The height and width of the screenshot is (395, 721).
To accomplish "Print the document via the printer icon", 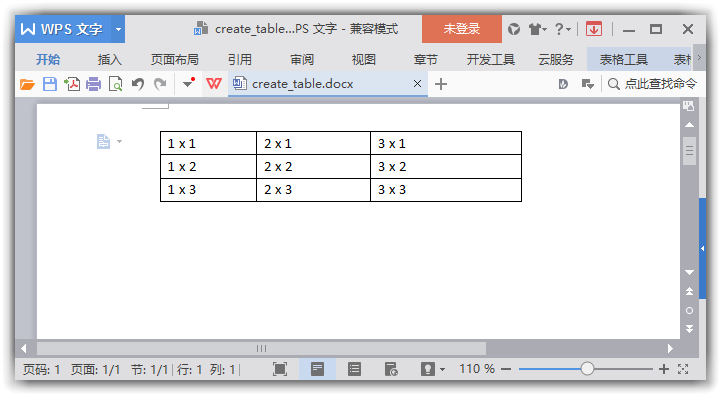I will pos(93,84).
